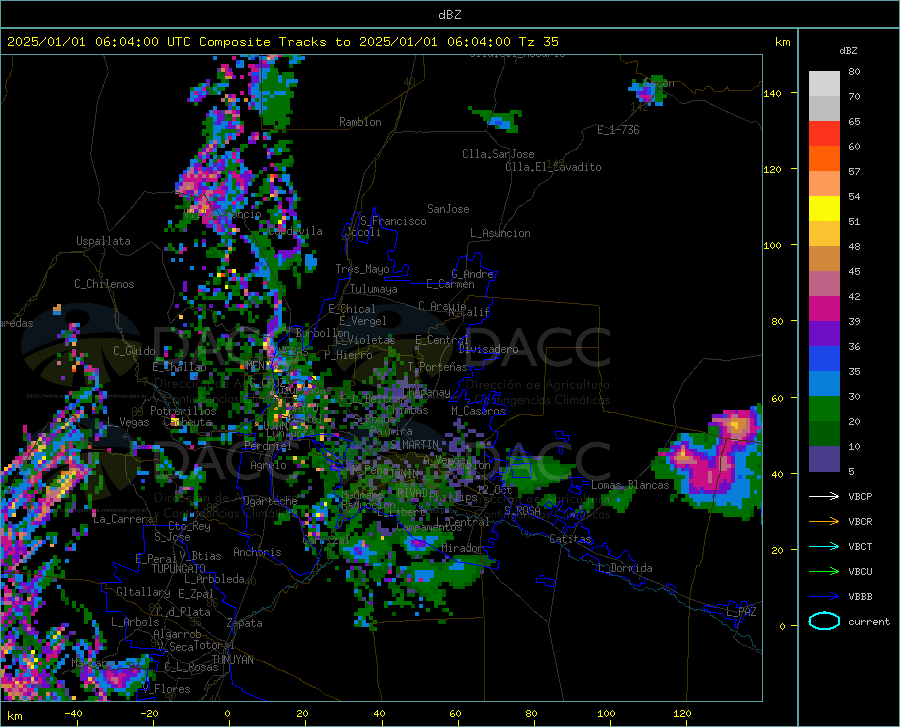Click the blue VBBB arrow in legend
Viewport: 900px width, 727px height.
[824, 597]
